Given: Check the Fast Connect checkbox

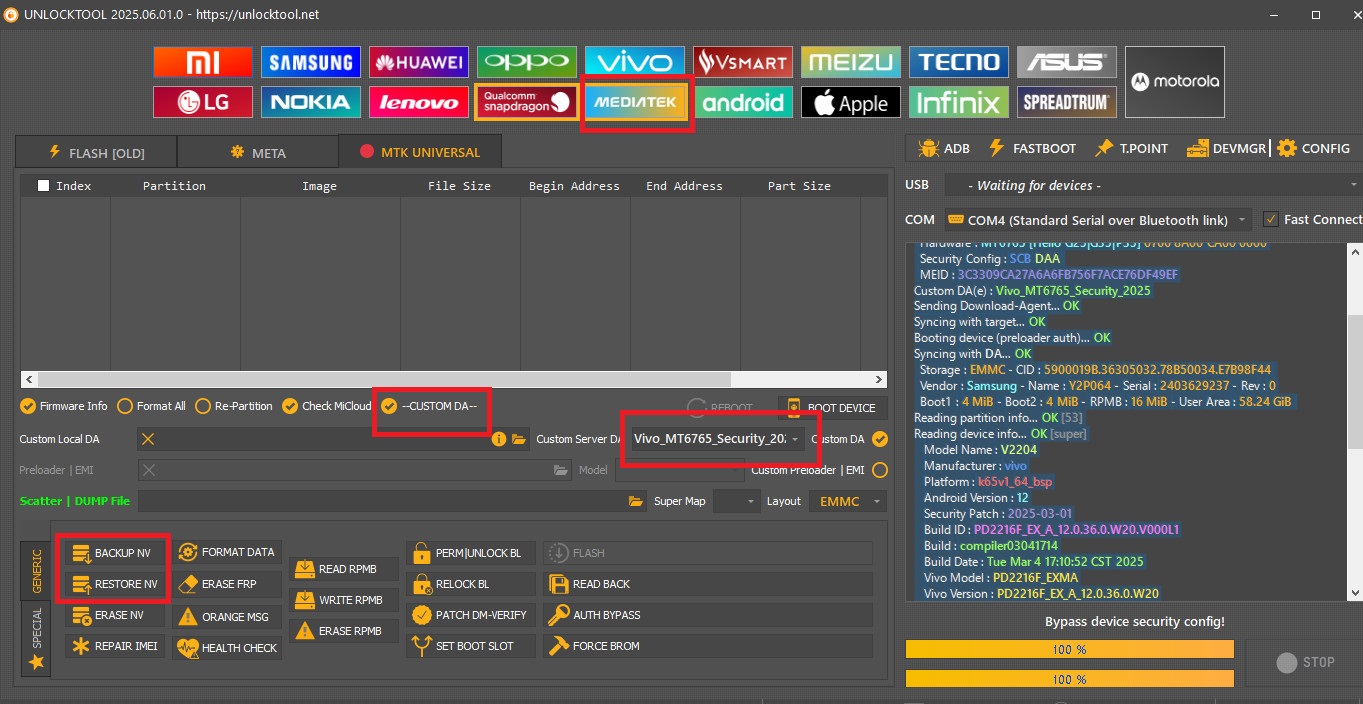Looking at the screenshot, I should pos(1271,219).
